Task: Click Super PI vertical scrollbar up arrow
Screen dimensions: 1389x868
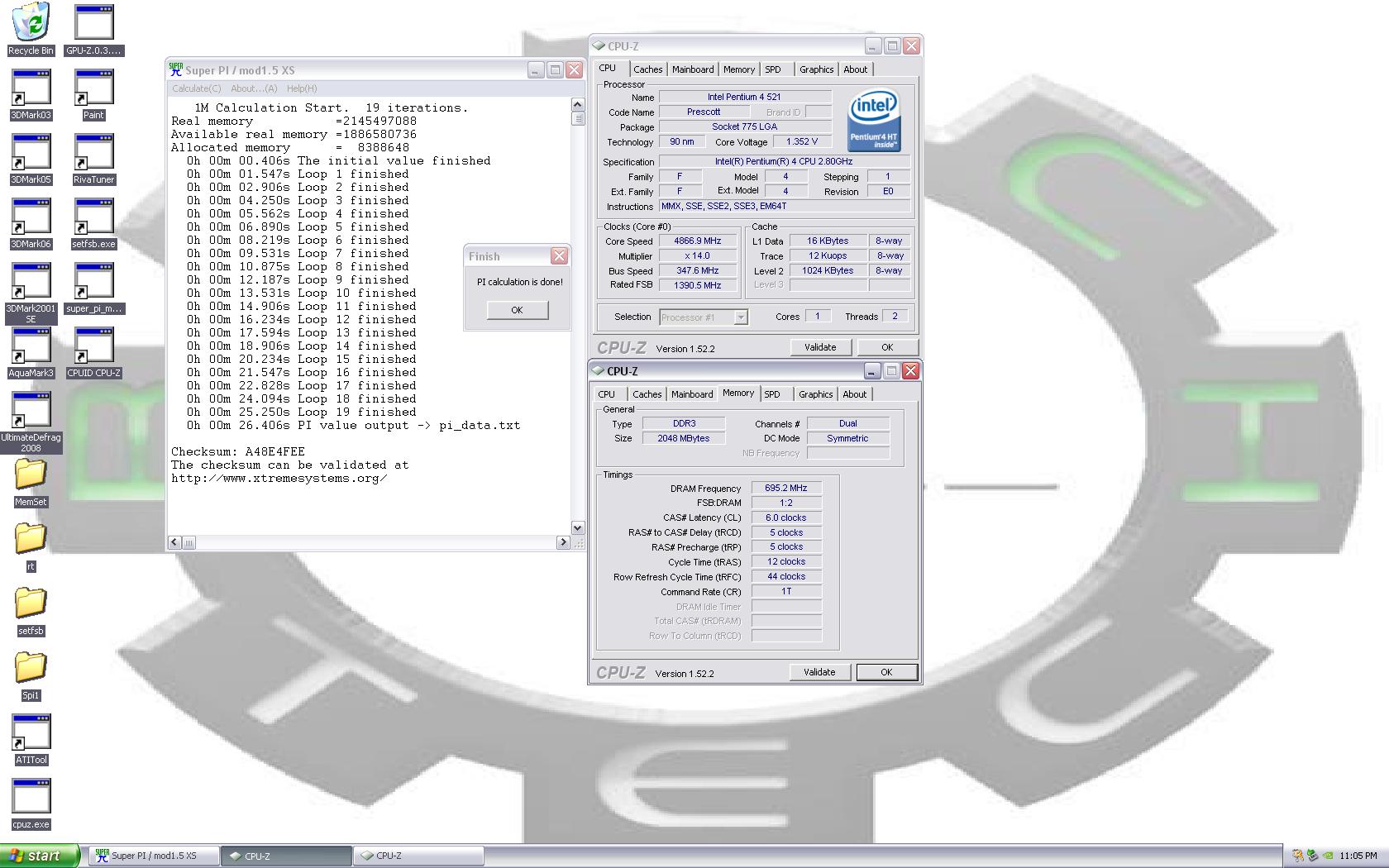Action: (578, 105)
